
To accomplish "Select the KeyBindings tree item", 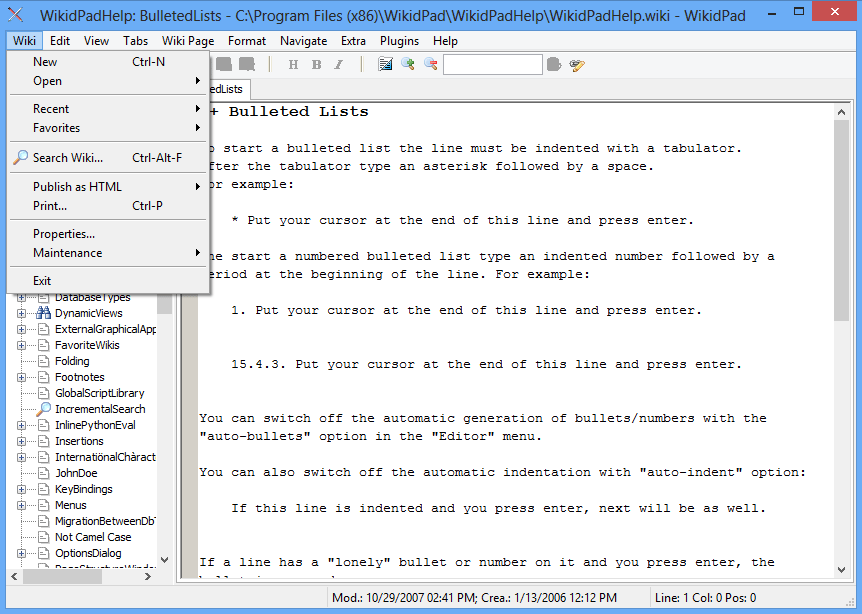I will 84,489.
